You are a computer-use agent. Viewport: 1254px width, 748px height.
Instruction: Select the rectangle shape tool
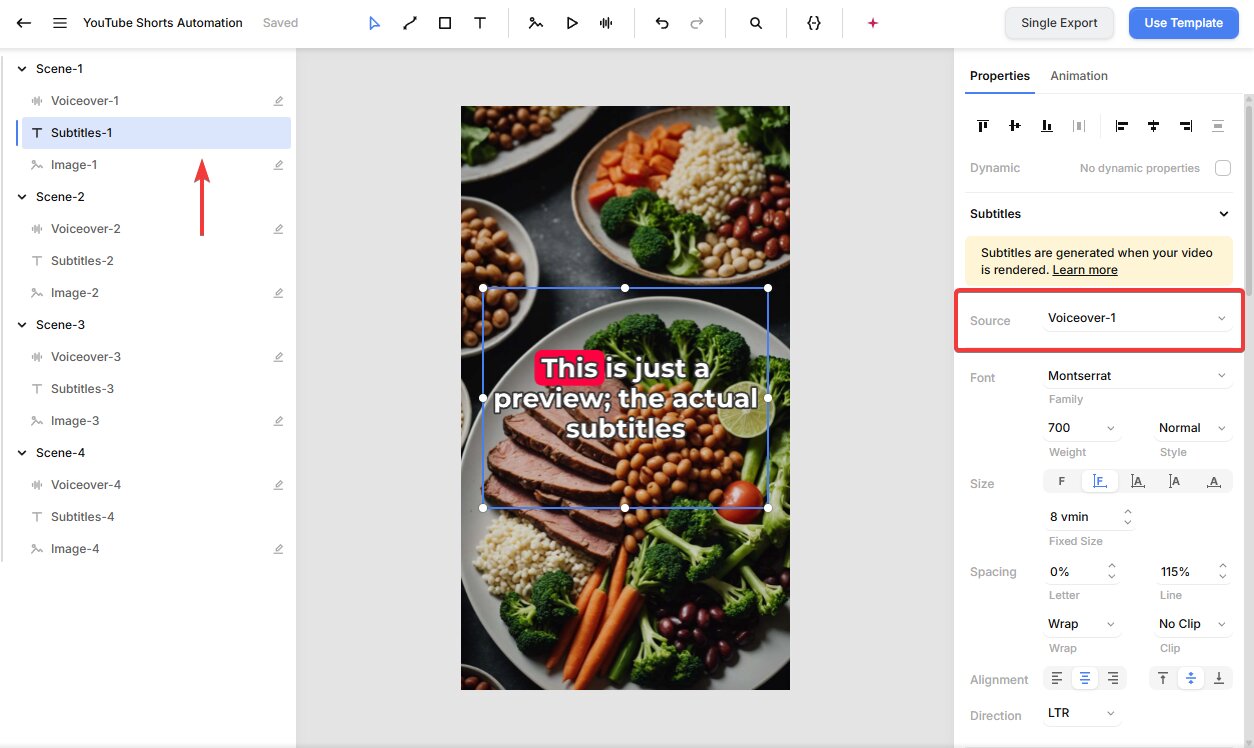[x=445, y=23]
